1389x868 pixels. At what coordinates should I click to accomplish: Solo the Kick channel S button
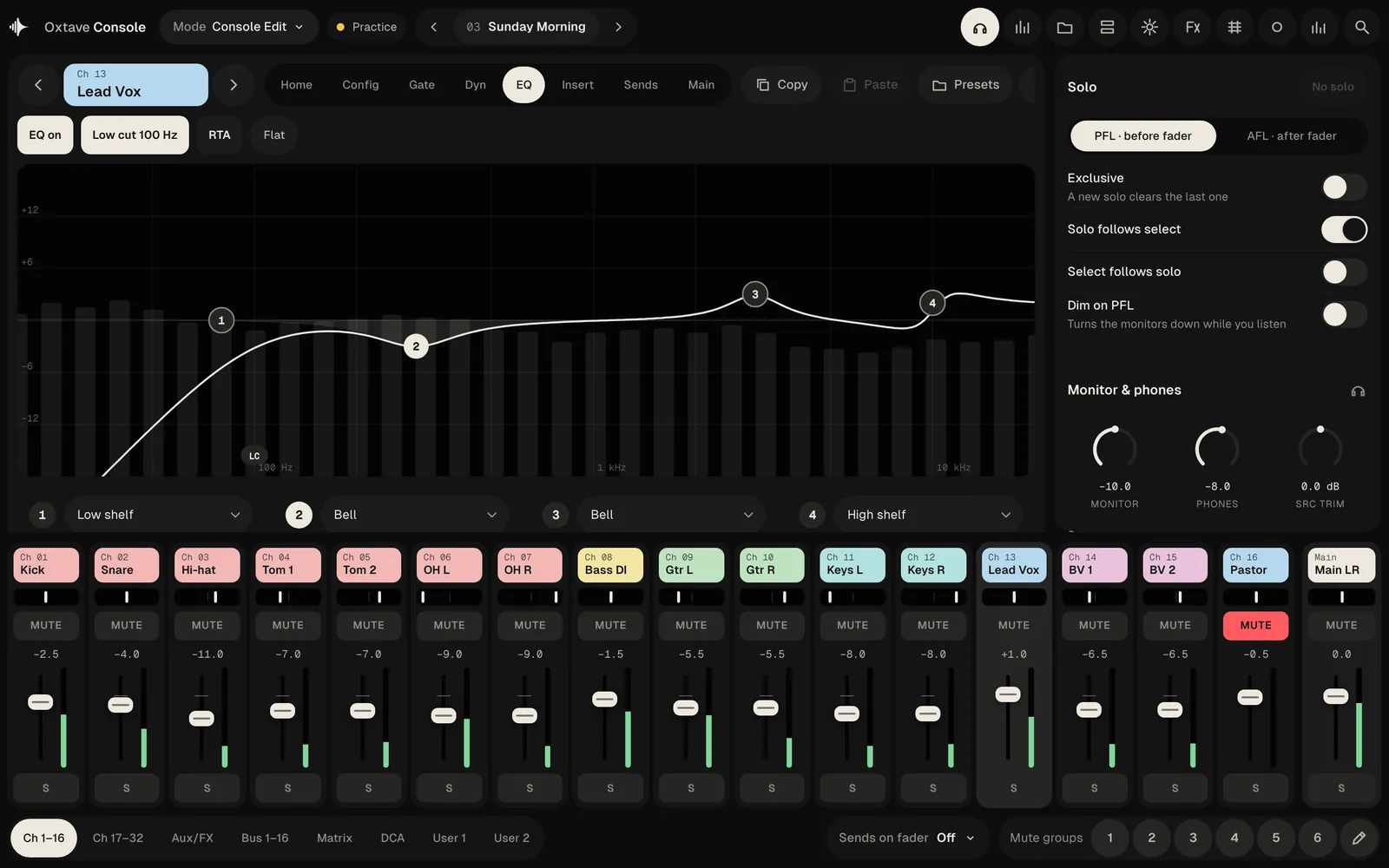pos(46,788)
